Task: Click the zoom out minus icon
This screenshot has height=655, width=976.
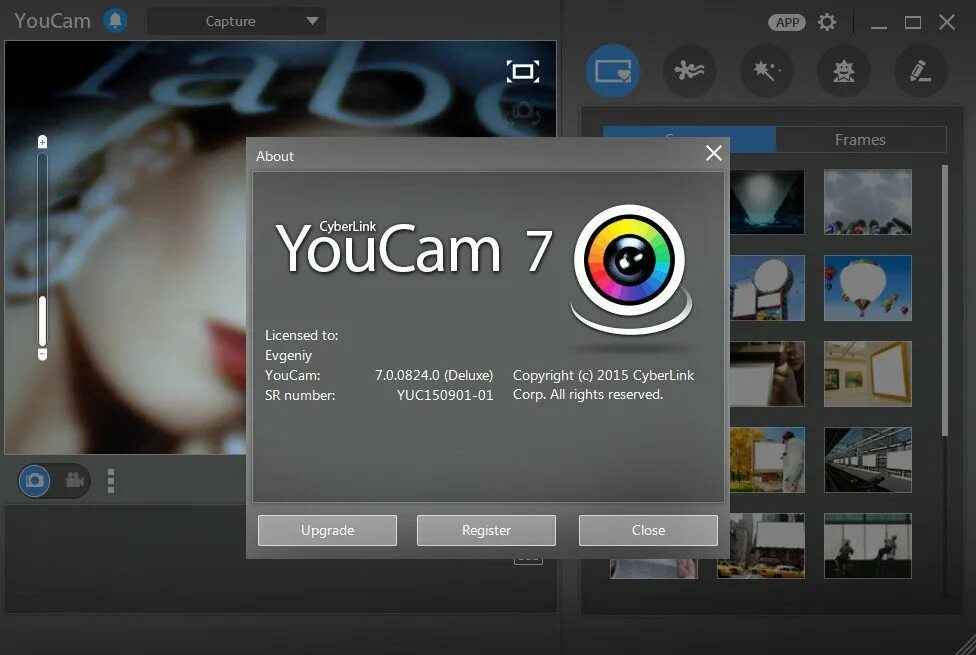Action: [42, 354]
